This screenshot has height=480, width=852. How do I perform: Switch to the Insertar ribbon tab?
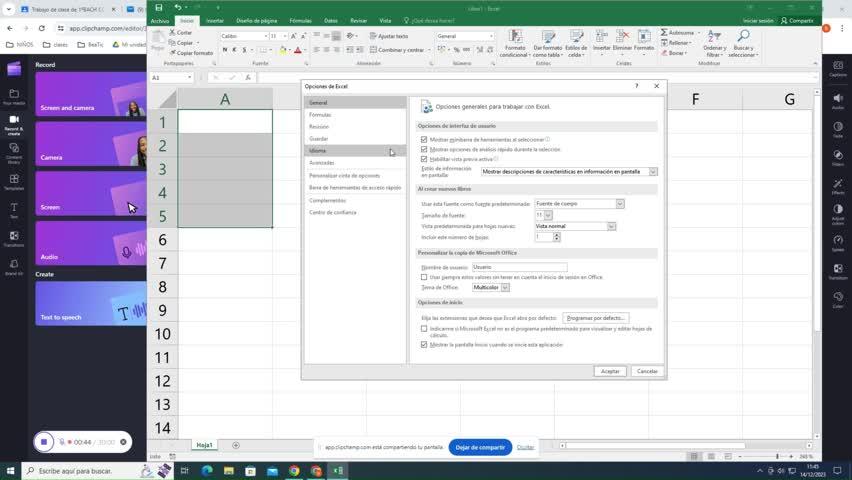pos(215,20)
